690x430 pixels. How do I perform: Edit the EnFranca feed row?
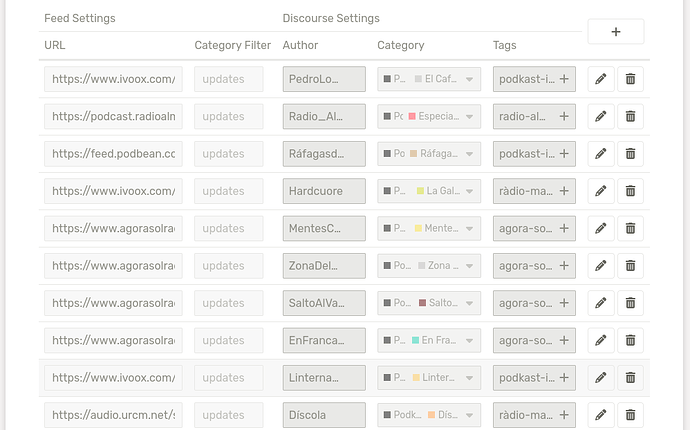tap(601, 340)
